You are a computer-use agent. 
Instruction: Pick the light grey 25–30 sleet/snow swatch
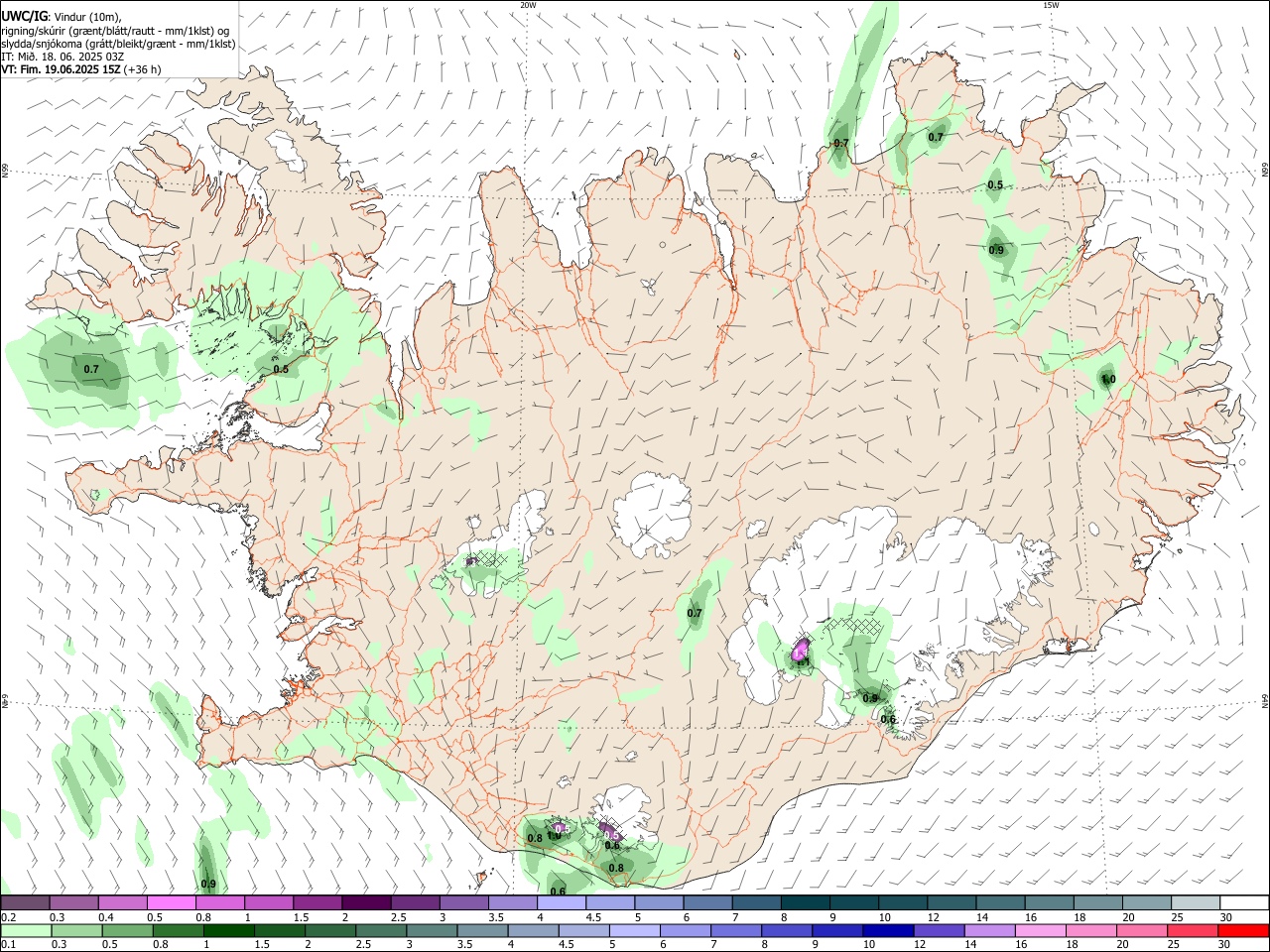[1195, 903]
